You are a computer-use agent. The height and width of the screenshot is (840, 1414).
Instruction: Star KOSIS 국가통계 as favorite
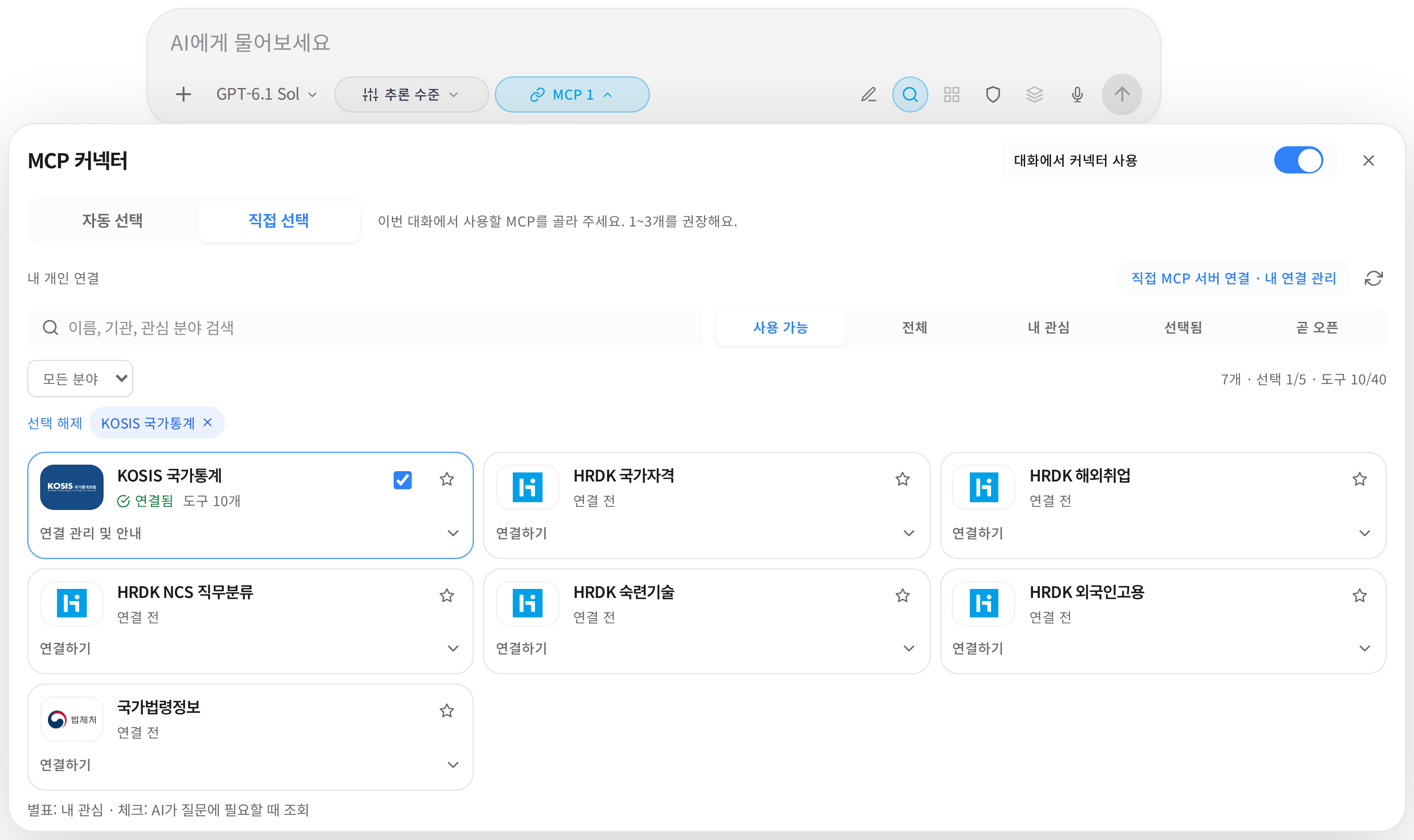pyautogui.click(x=447, y=479)
